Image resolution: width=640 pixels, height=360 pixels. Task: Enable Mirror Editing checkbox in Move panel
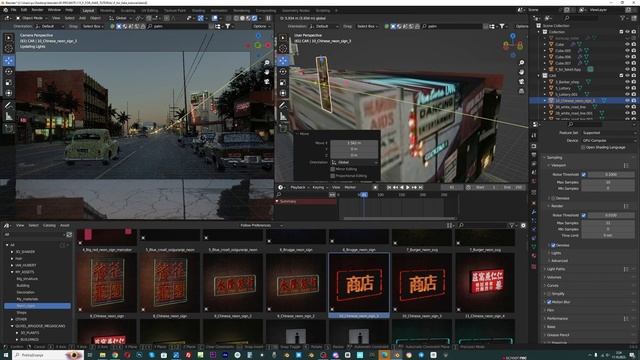coord(333,169)
